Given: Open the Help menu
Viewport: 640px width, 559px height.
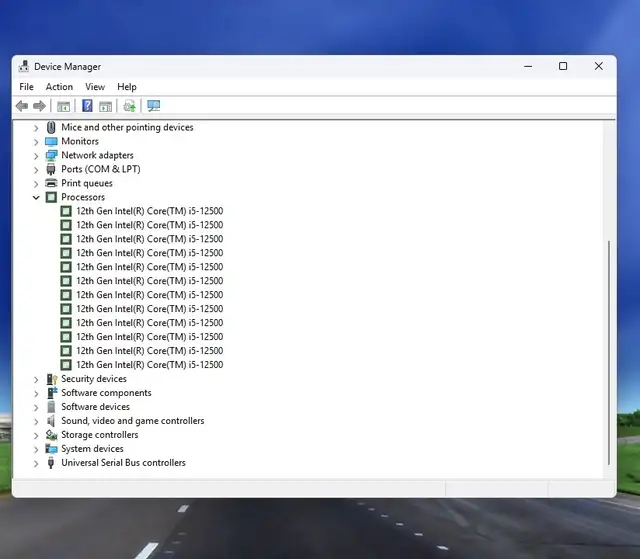Looking at the screenshot, I should (127, 87).
